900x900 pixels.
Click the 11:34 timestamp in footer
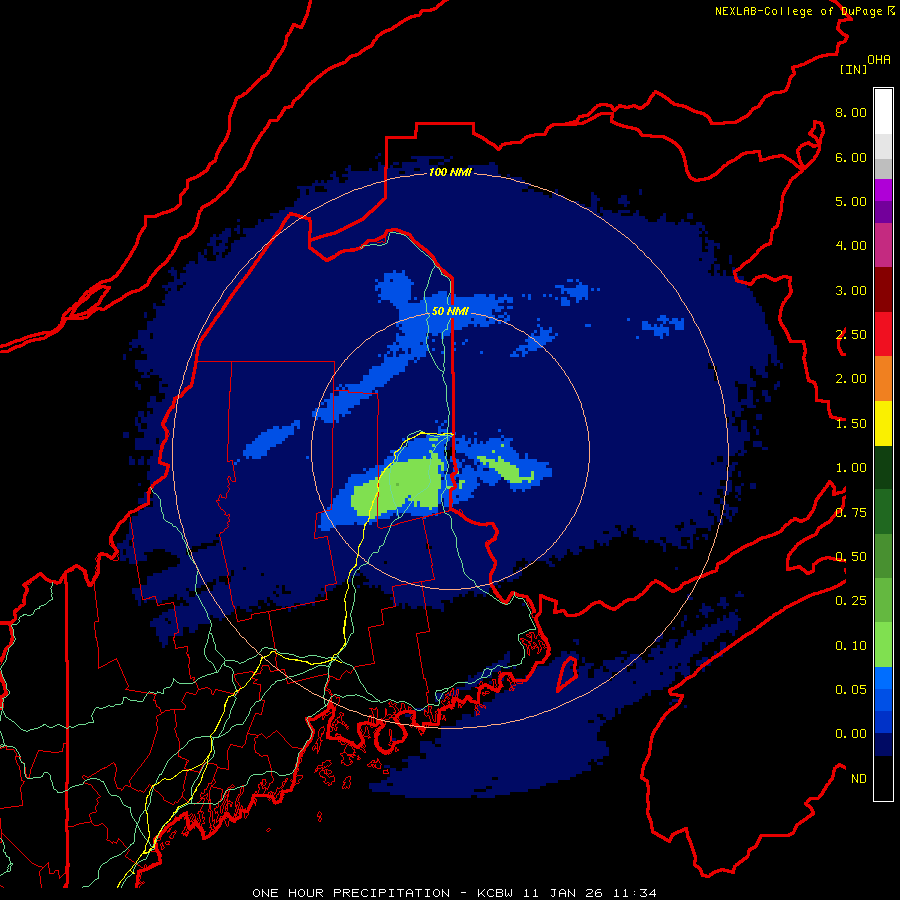pos(634,893)
